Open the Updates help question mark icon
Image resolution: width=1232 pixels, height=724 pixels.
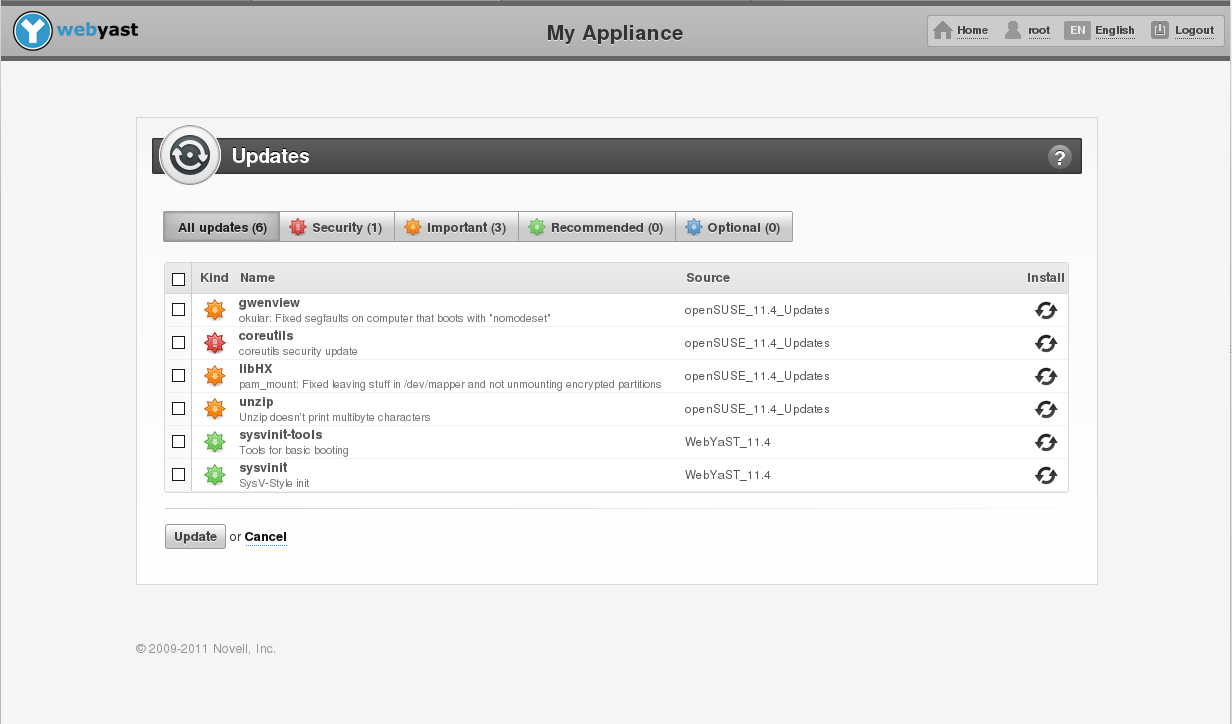[1059, 156]
